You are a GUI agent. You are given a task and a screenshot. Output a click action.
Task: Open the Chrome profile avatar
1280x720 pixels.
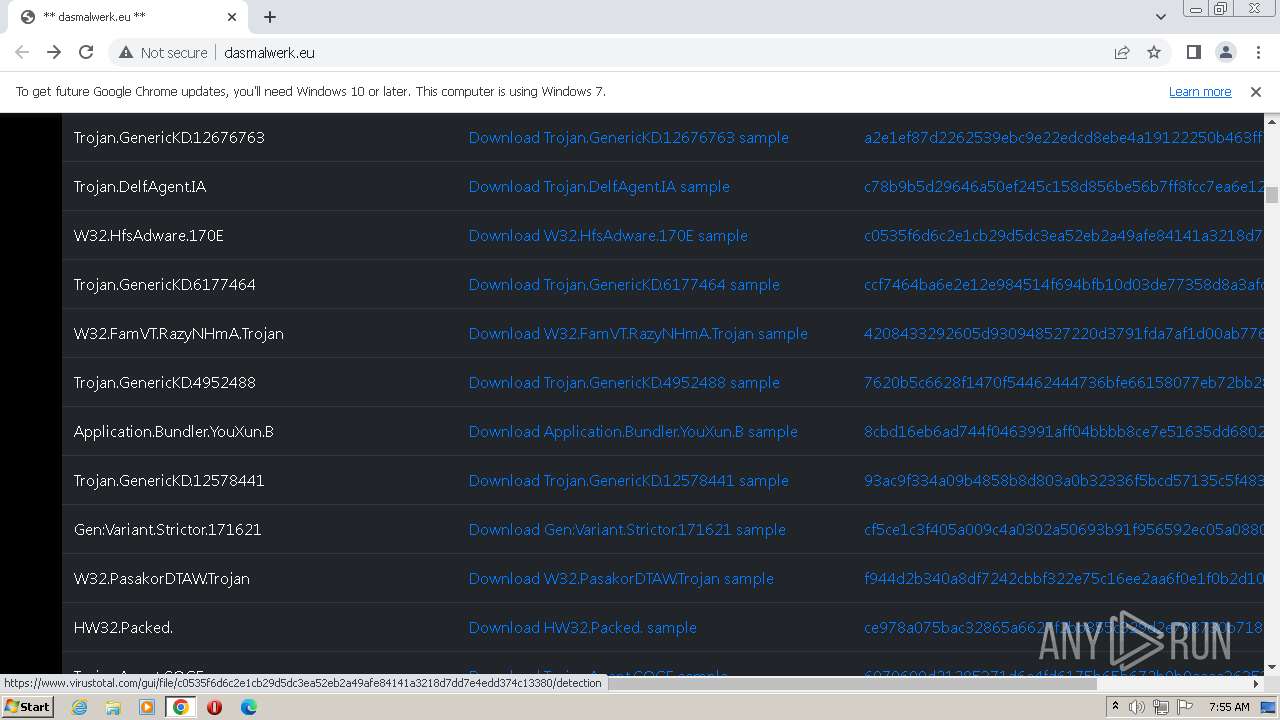1225,52
